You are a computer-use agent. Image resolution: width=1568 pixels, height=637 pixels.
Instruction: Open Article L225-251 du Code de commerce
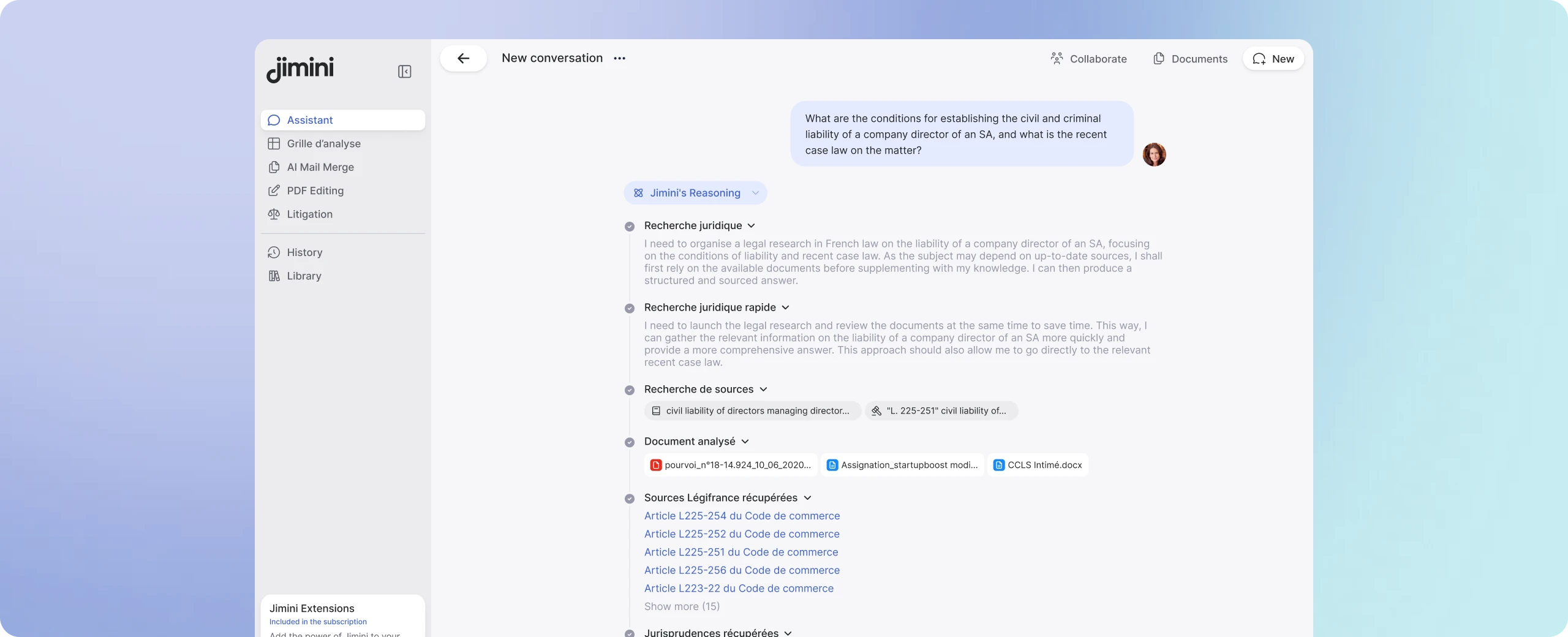(741, 552)
